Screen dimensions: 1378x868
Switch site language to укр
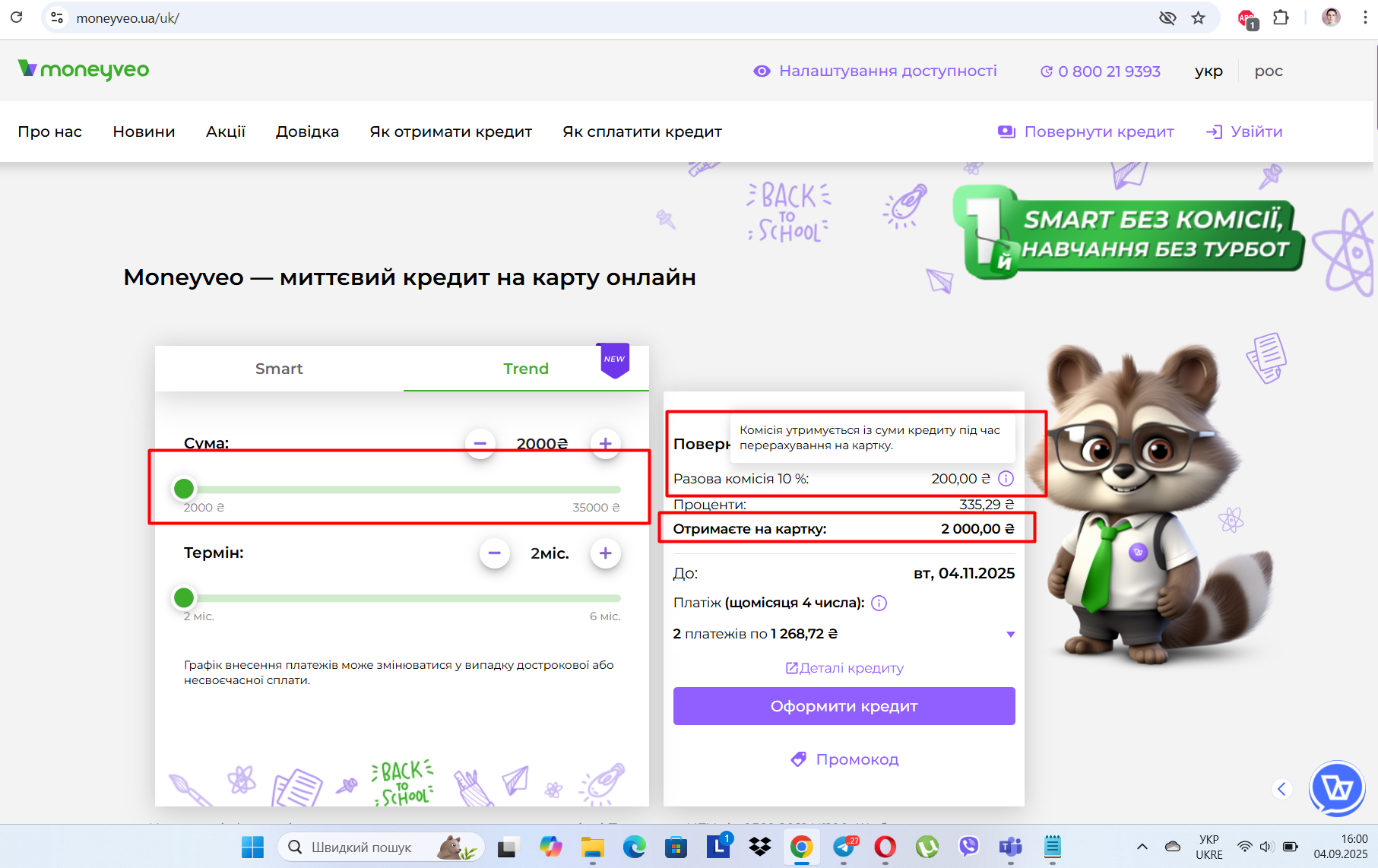[x=1209, y=71]
